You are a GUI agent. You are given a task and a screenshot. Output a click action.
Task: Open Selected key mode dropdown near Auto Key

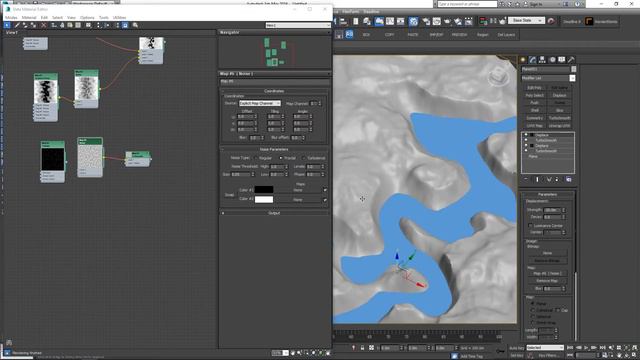[x=545, y=348]
